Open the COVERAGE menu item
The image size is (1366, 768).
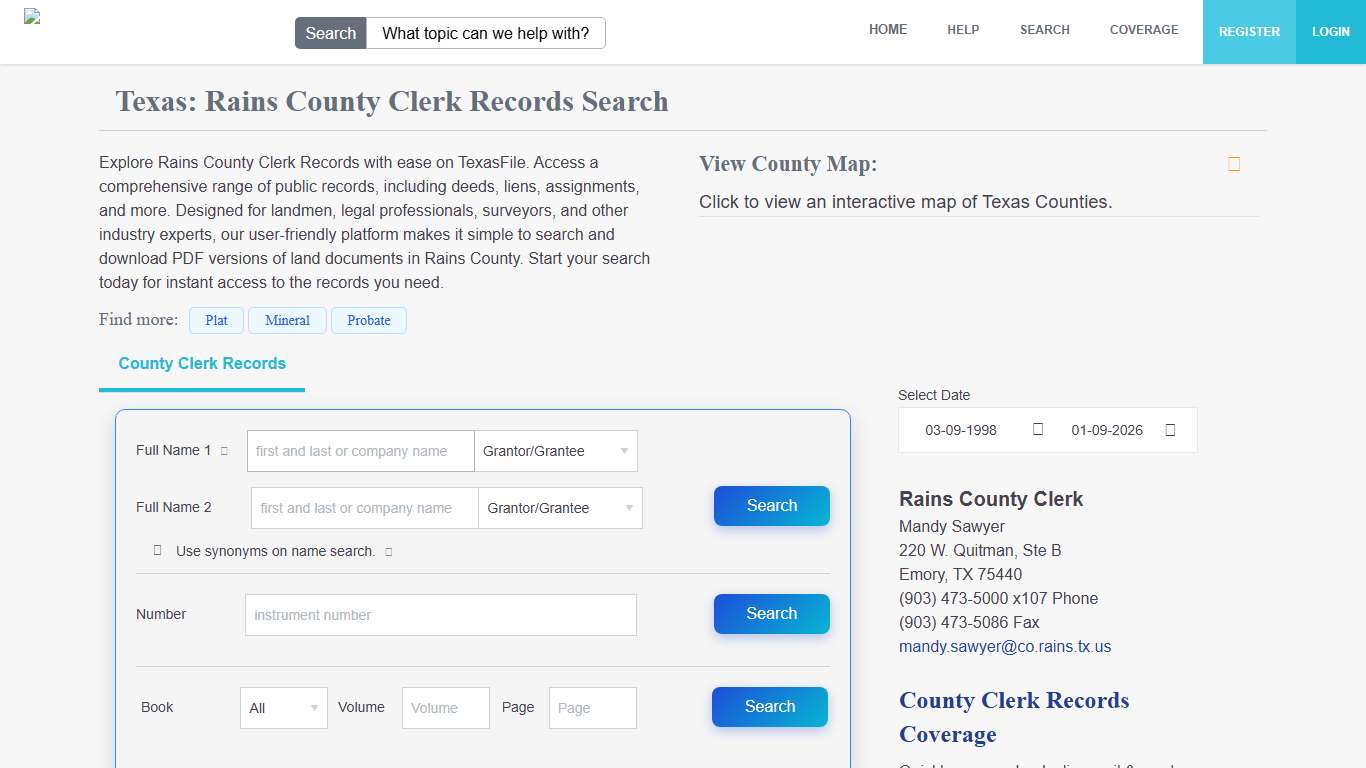pyautogui.click(x=1144, y=30)
